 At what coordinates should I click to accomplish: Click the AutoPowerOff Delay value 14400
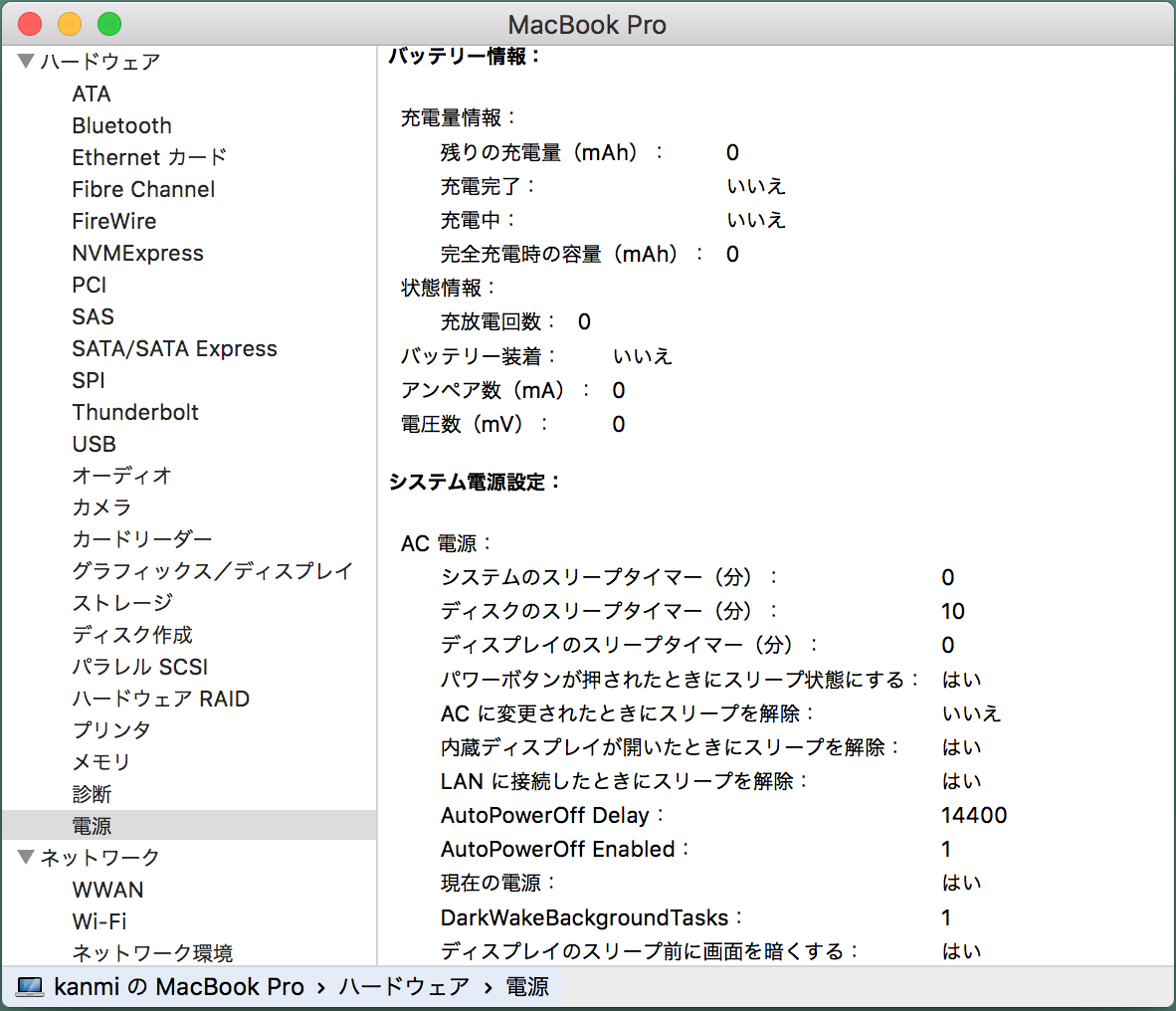(974, 815)
